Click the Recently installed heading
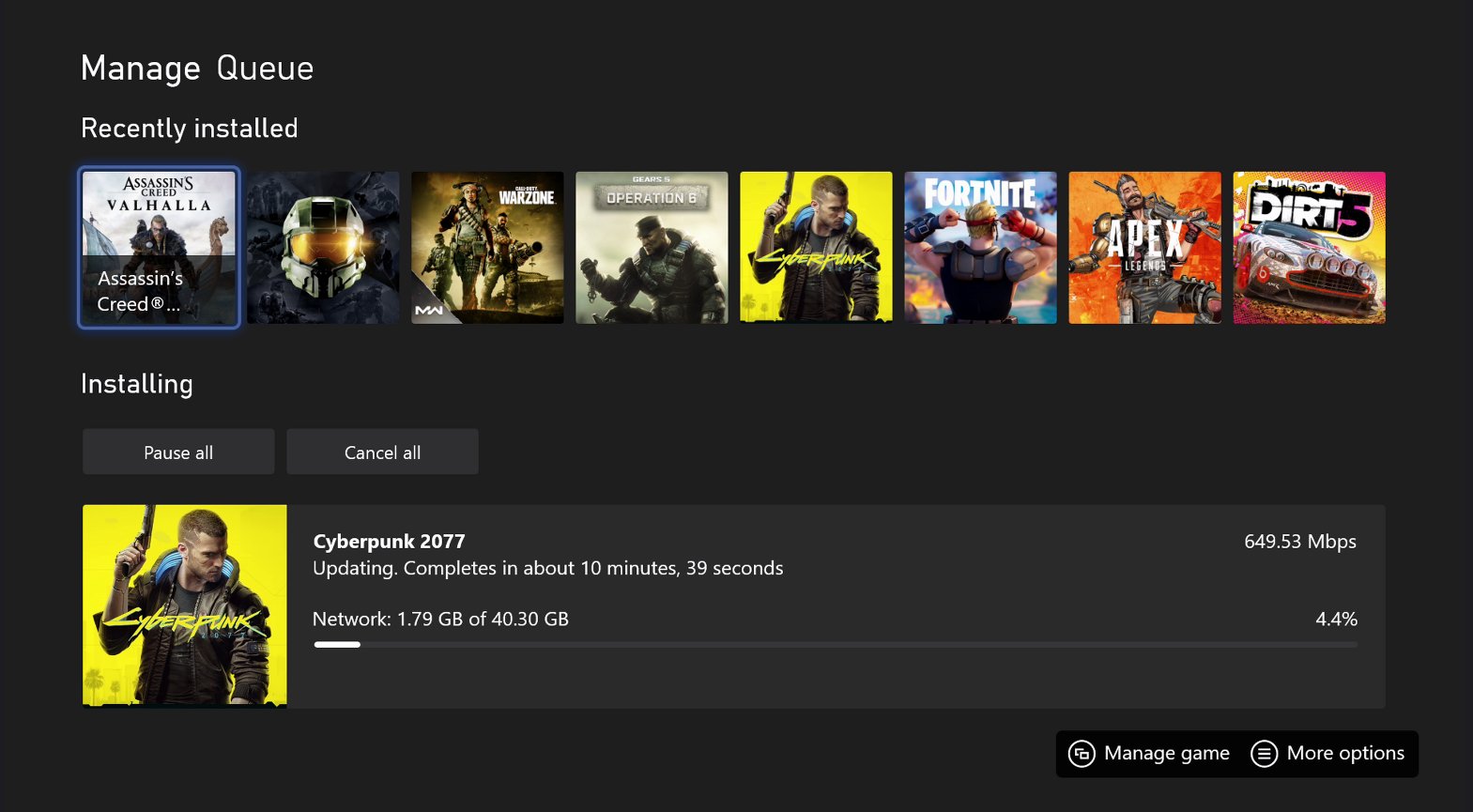1473x812 pixels. point(190,128)
